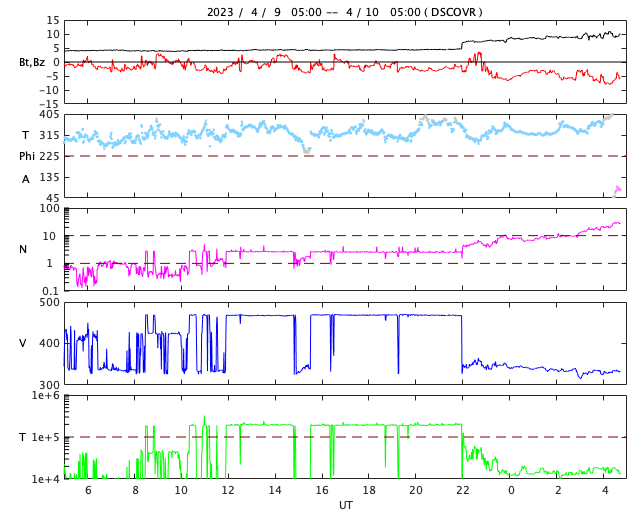Click the '22' hour tick on UT axis
The height and width of the screenshot is (512, 640).
(x=462, y=490)
